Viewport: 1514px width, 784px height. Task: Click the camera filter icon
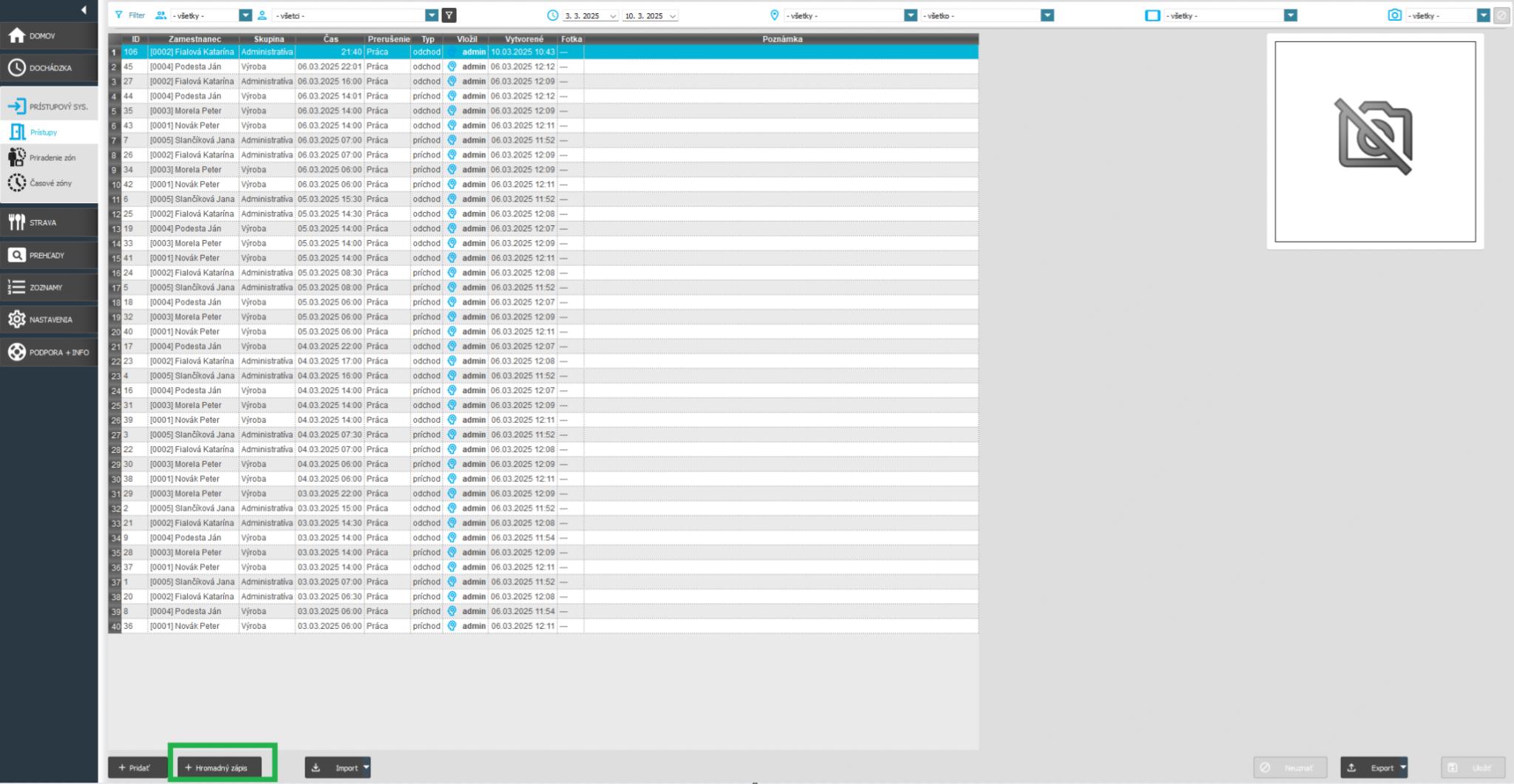coord(1394,15)
